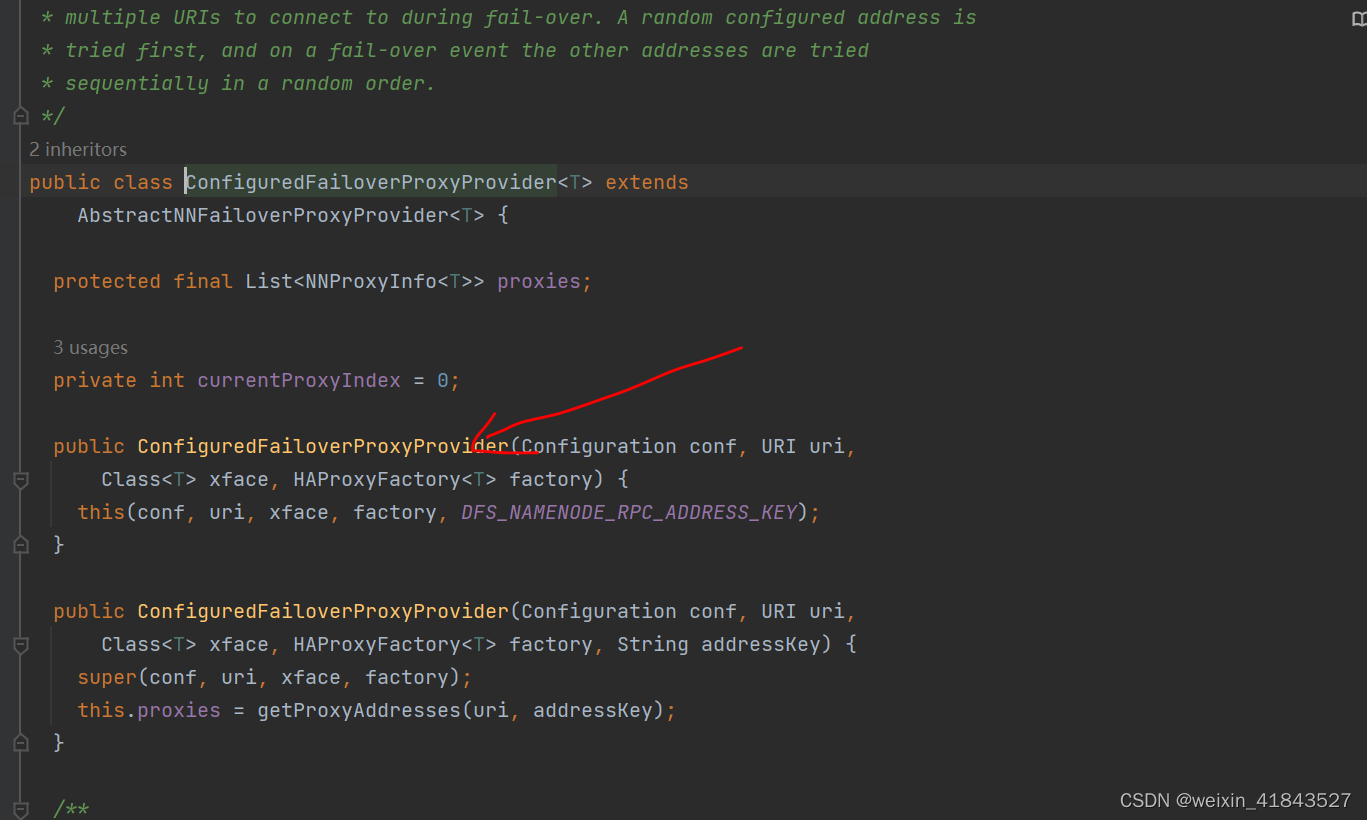This screenshot has height=820, width=1367.
Task: Click the super keyword in the second constructor
Action: [x=106, y=677]
